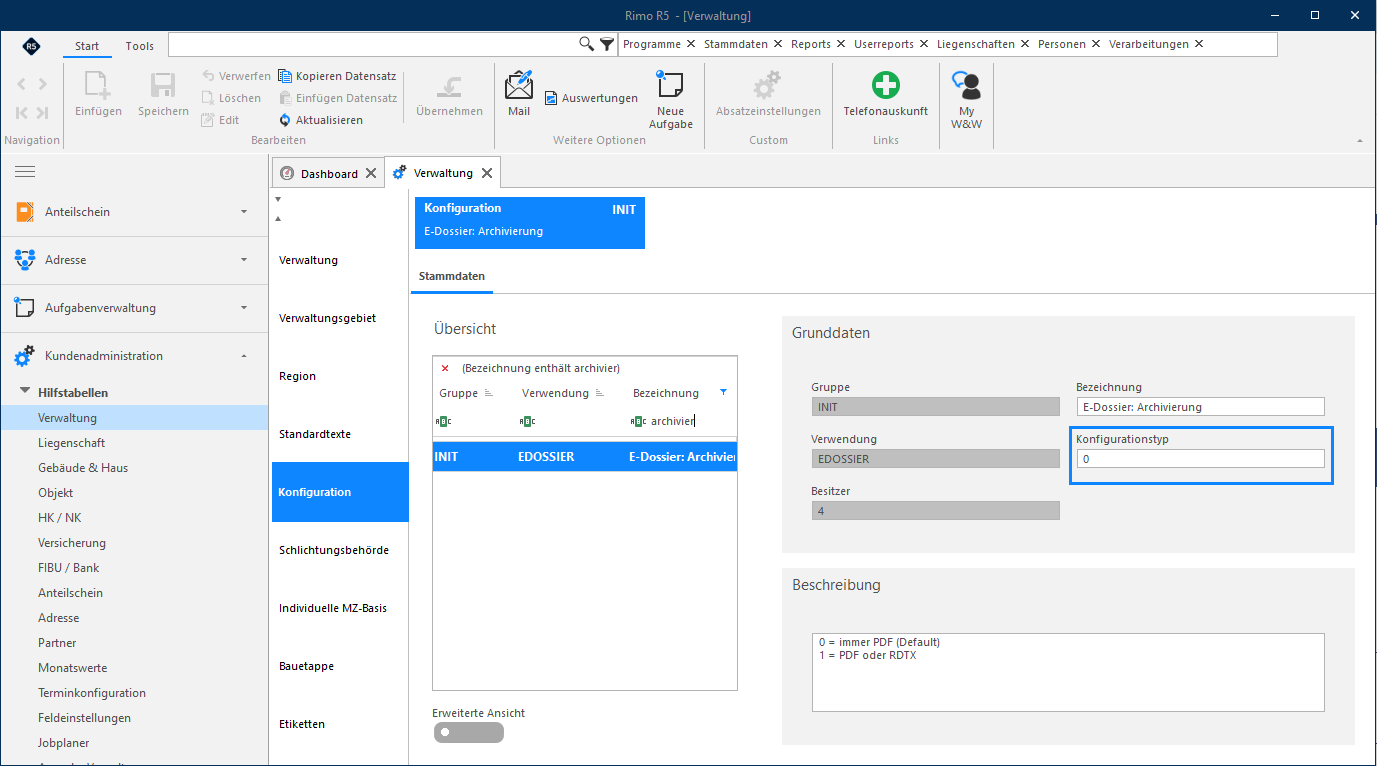This screenshot has width=1377, height=766.
Task: Toggle Erweiterte Ansicht switch
Action: point(468,732)
